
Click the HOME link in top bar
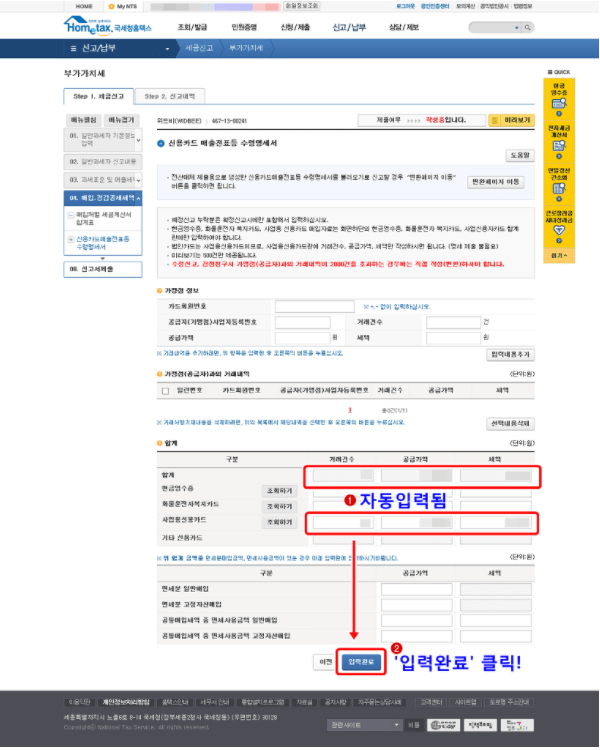(x=84, y=6)
